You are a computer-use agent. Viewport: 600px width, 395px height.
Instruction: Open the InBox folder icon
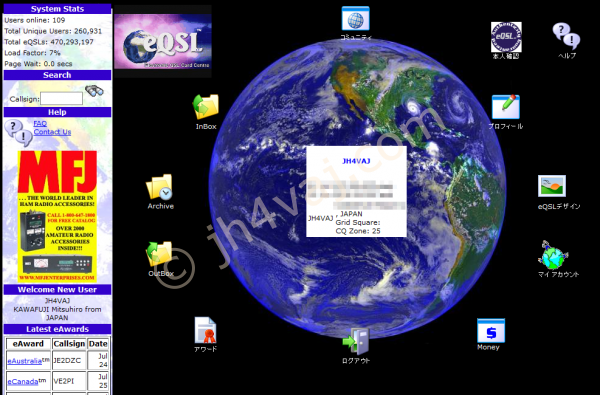206,106
